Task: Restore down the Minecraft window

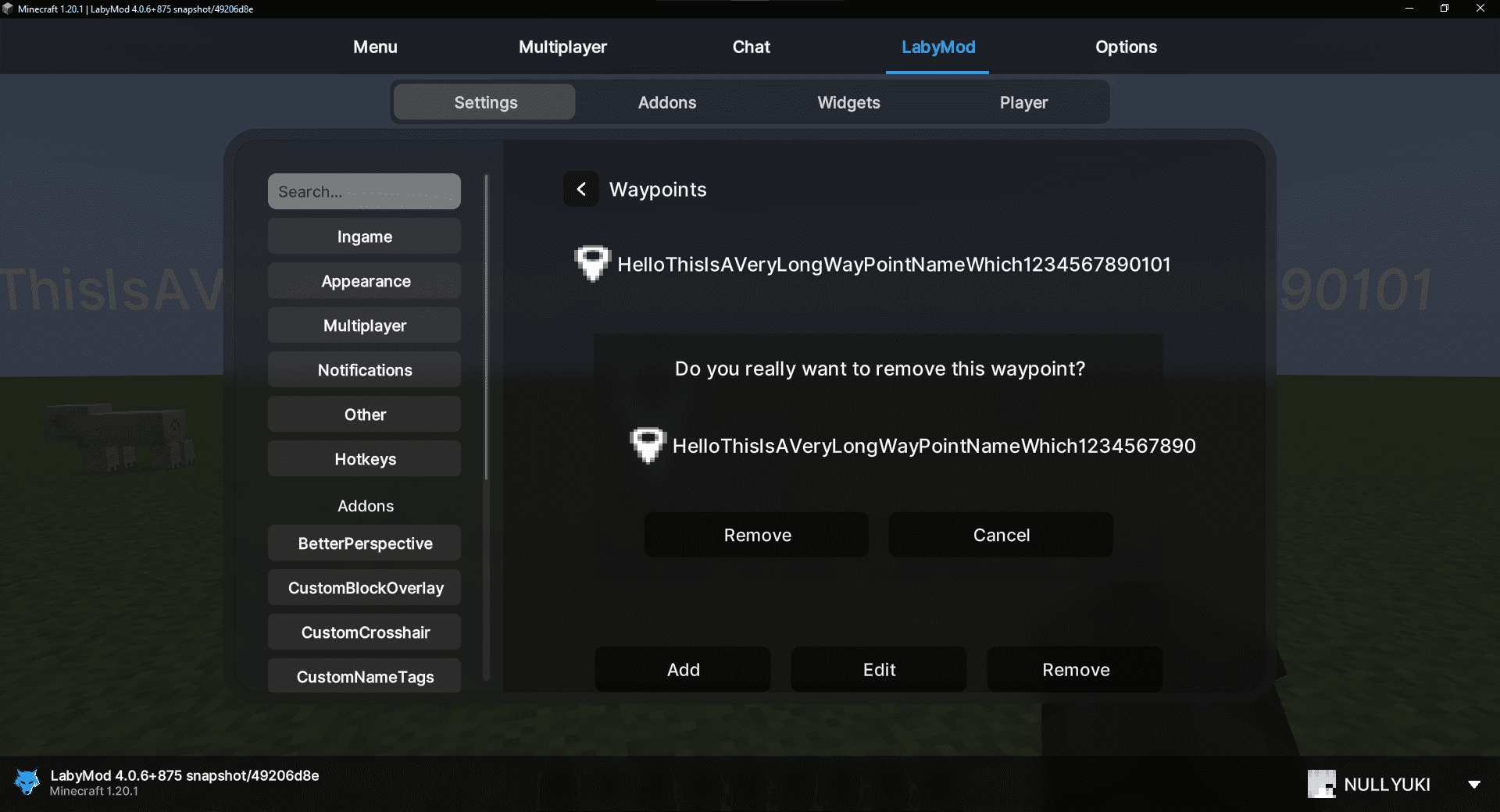Action: (x=1445, y=9)
